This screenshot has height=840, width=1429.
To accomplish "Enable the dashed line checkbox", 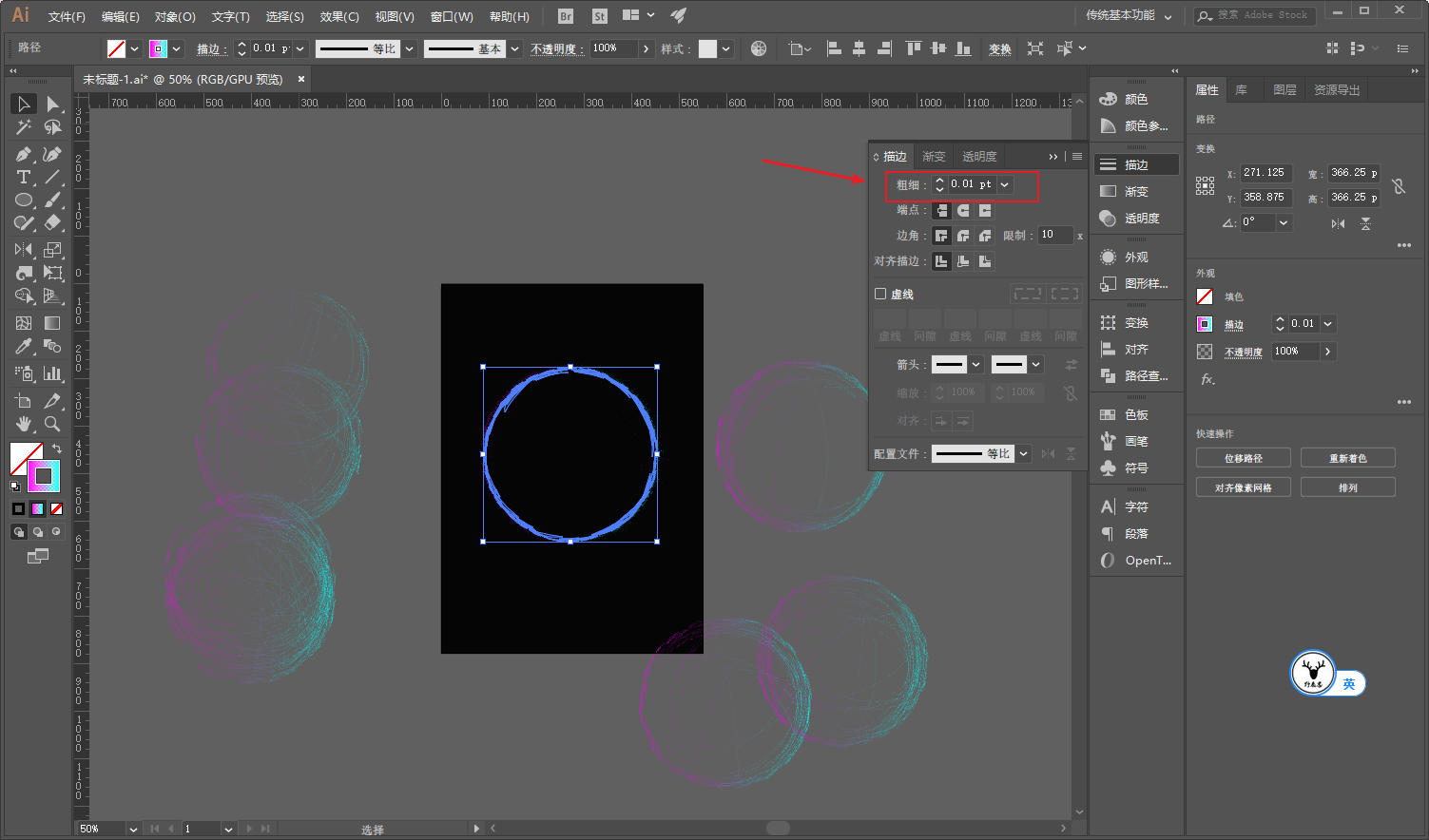I will (880, 295).
